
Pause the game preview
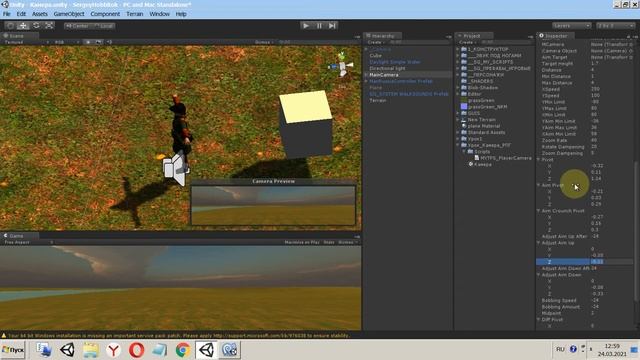[319, 26]
